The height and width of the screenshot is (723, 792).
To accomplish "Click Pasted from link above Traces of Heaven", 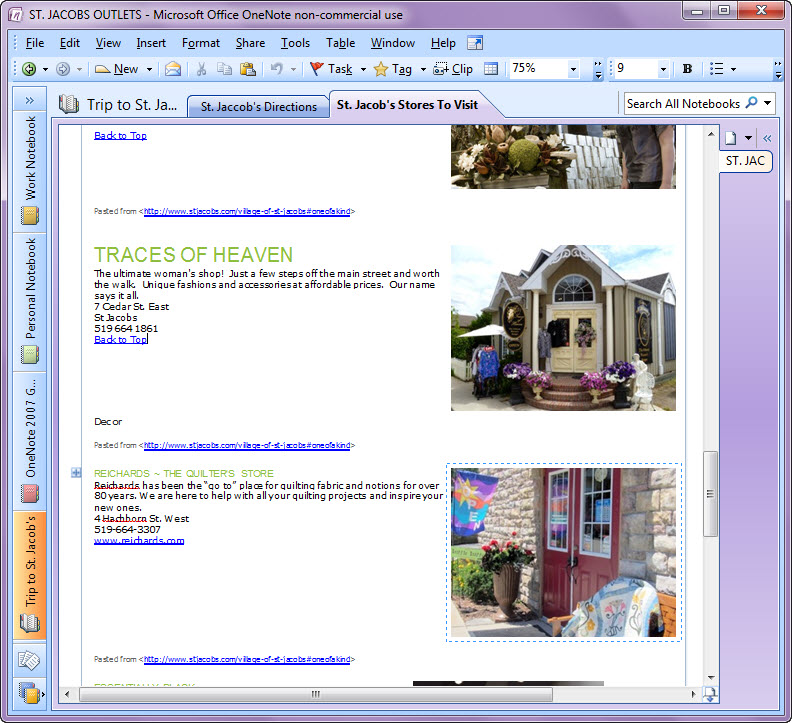I will (x=247, y=212).
